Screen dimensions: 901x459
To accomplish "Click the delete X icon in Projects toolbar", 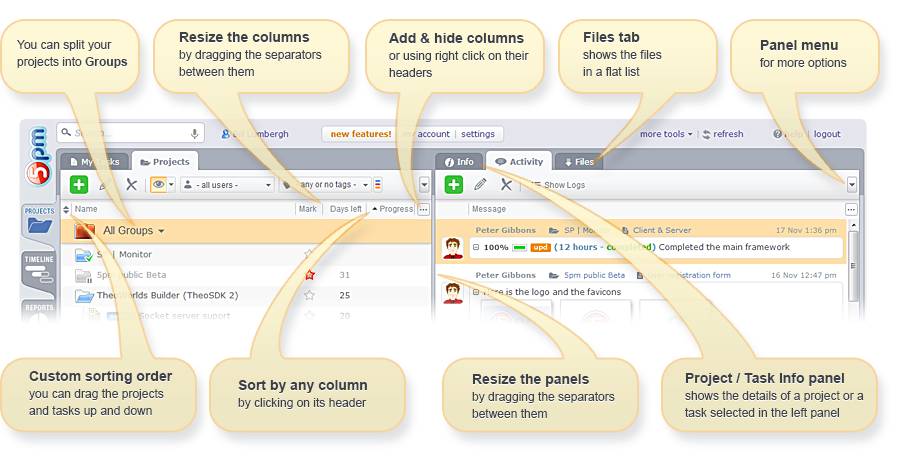I will [x=131, y=185].
